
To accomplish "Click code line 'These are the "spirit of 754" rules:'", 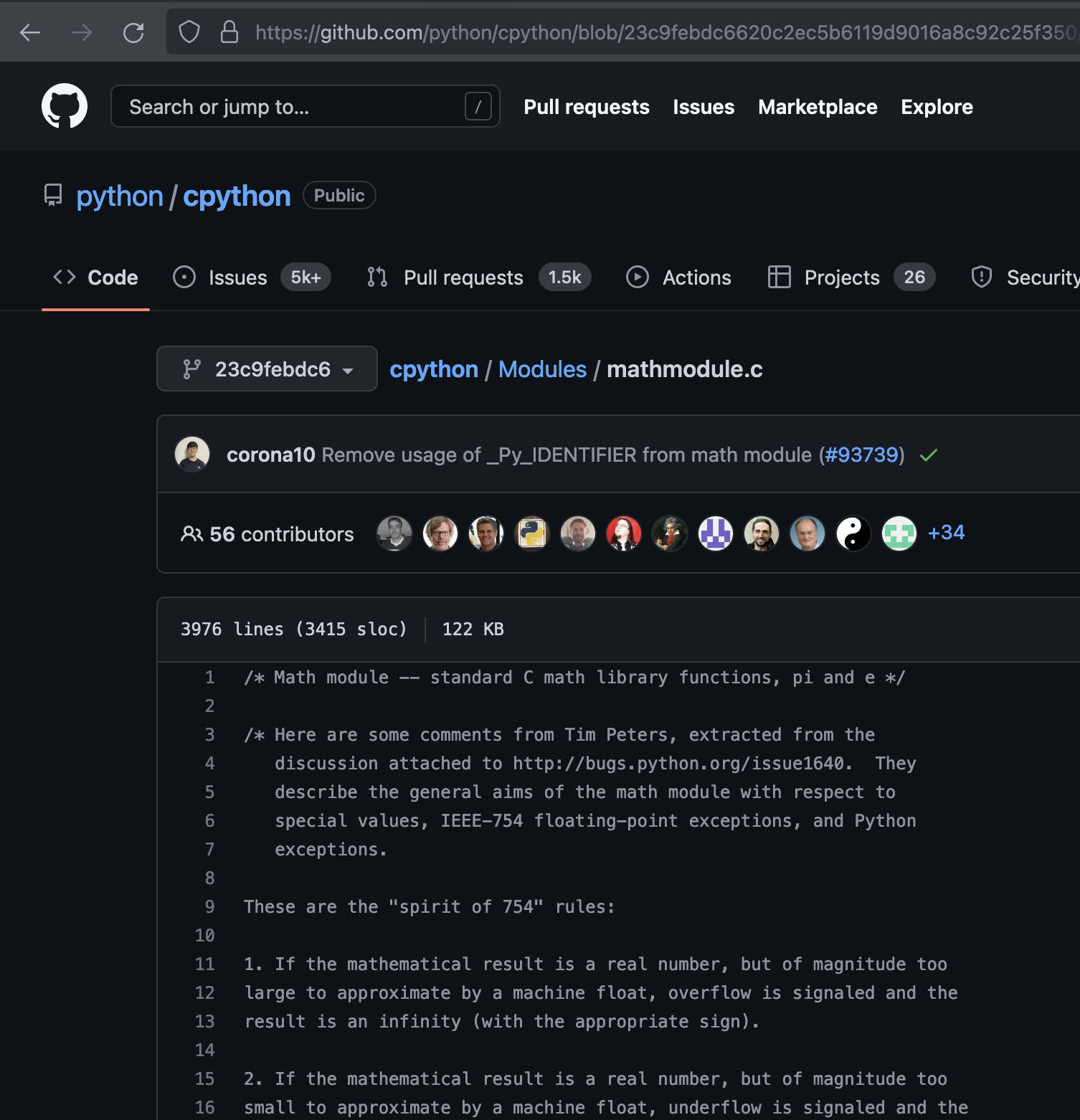I will [x=429, y=907].
